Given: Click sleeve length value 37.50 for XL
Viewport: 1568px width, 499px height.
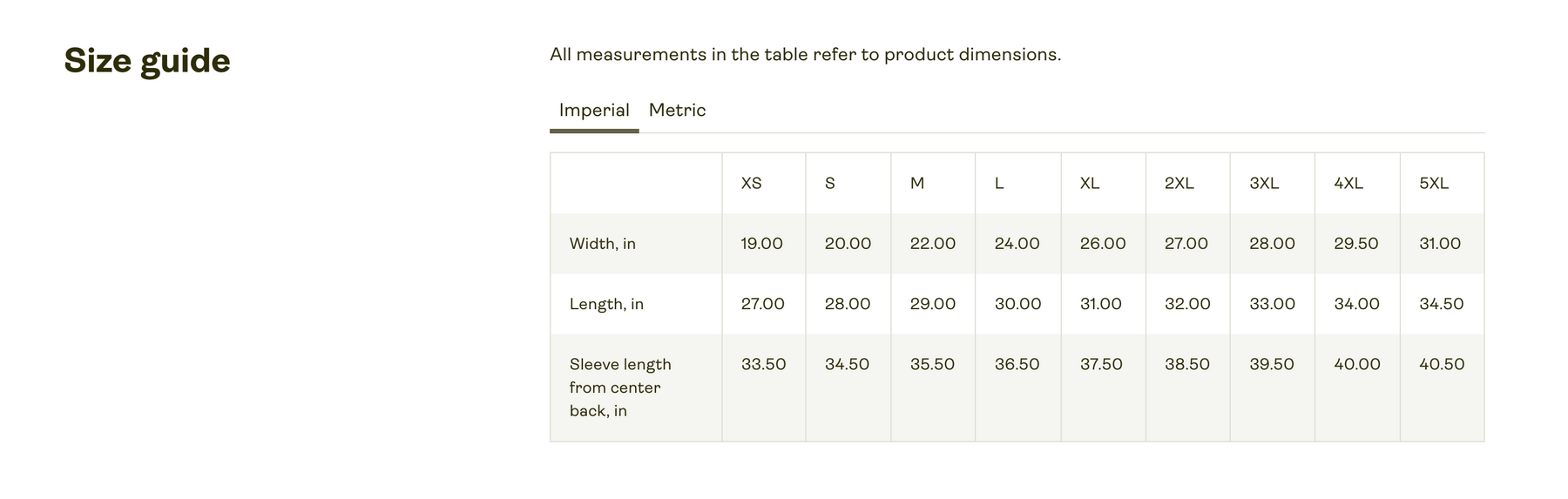Looking at the screenshot, I should tap(1101, 364).
